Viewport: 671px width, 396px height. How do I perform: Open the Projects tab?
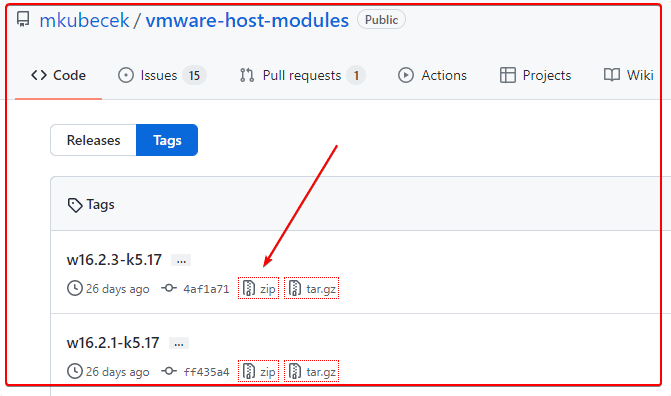(535, 75)
